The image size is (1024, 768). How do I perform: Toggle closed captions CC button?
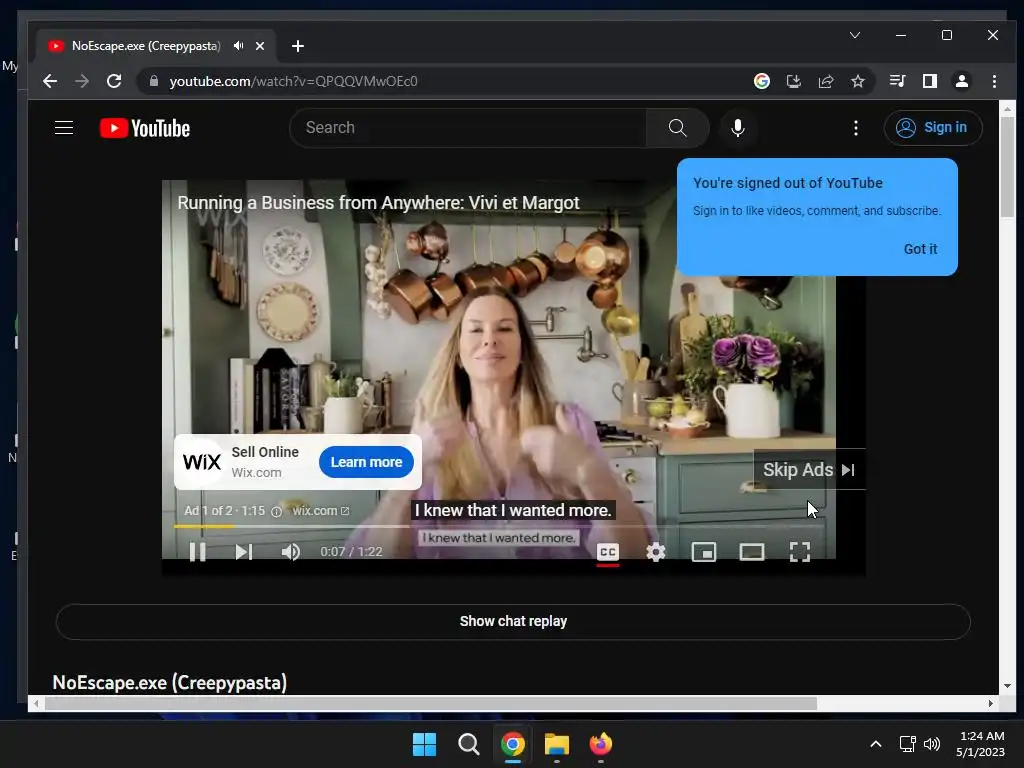[607, 552]
